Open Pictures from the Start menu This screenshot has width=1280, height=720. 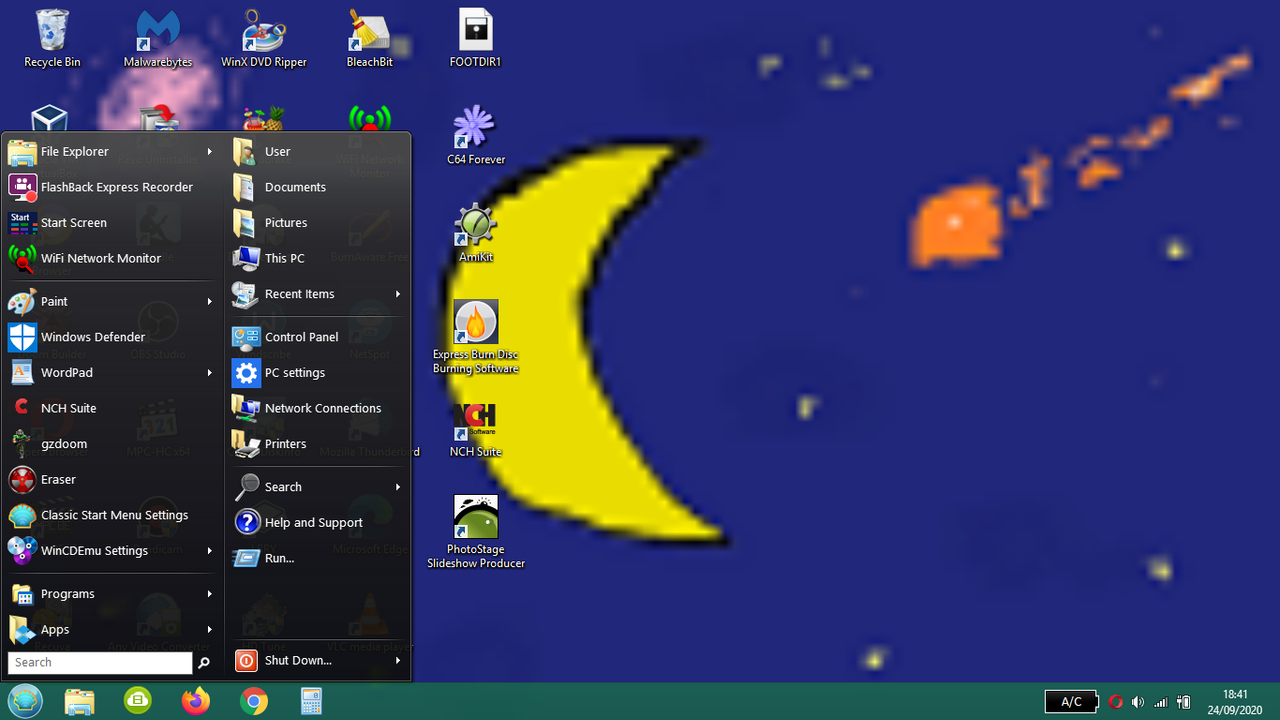point(318,223)
